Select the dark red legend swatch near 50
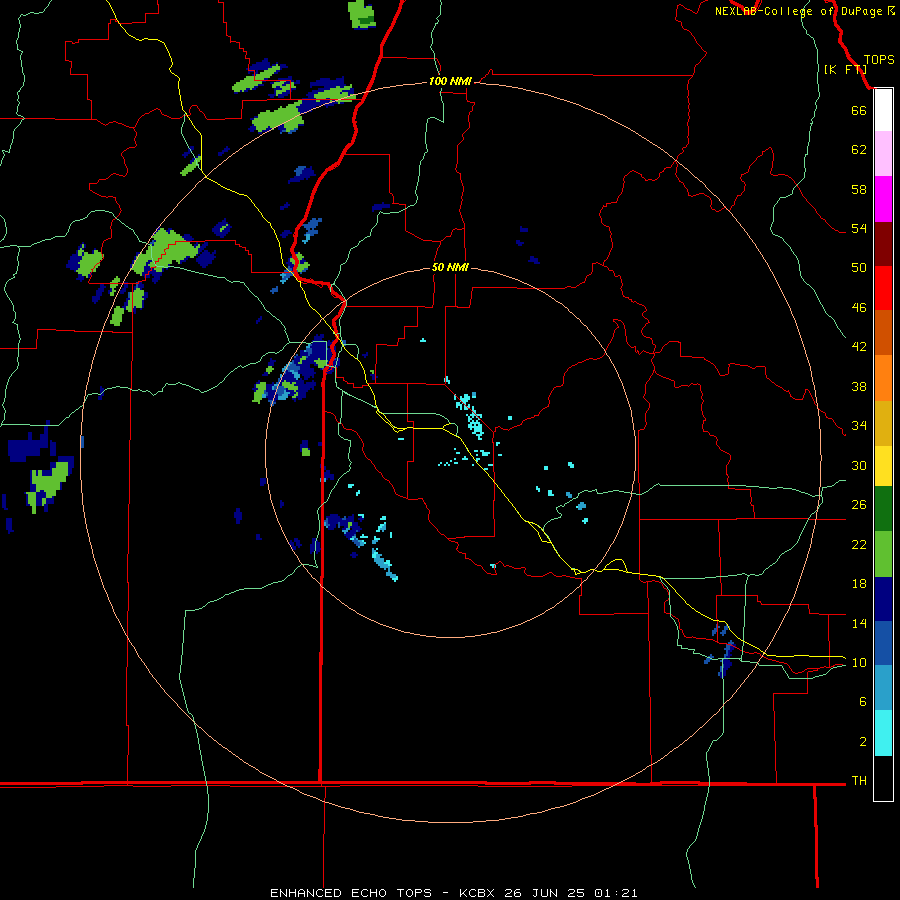The image size is (900, 900). [883, 244]
